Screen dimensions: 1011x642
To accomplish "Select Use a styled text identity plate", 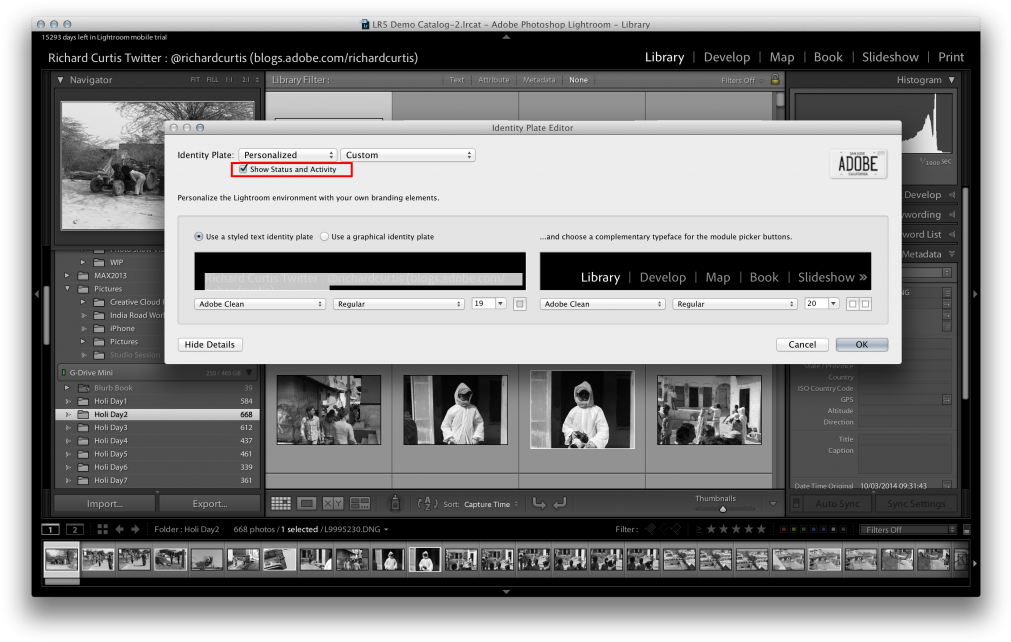I will click(199, 237).
